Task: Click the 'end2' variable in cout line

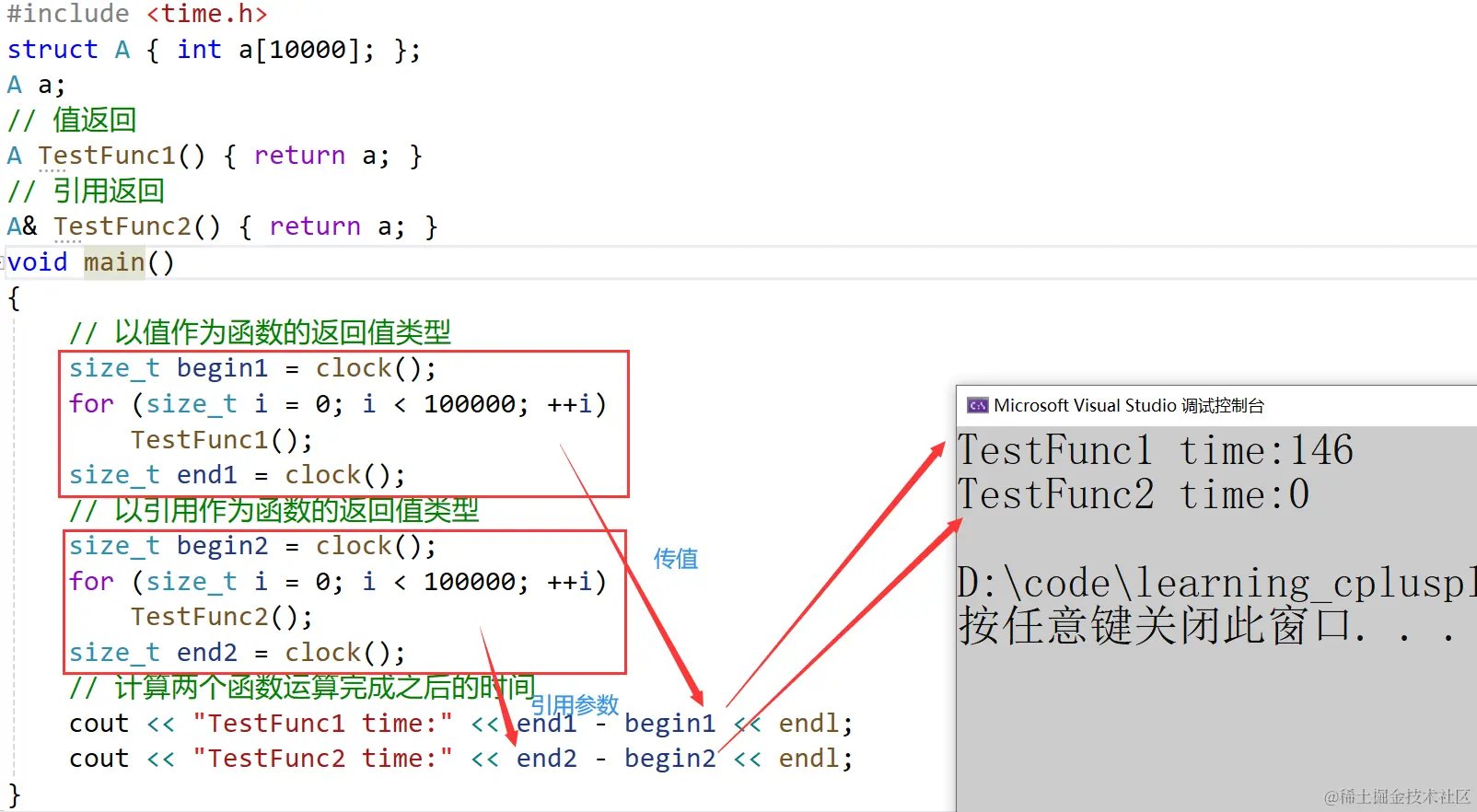Action: coord(547,759)
